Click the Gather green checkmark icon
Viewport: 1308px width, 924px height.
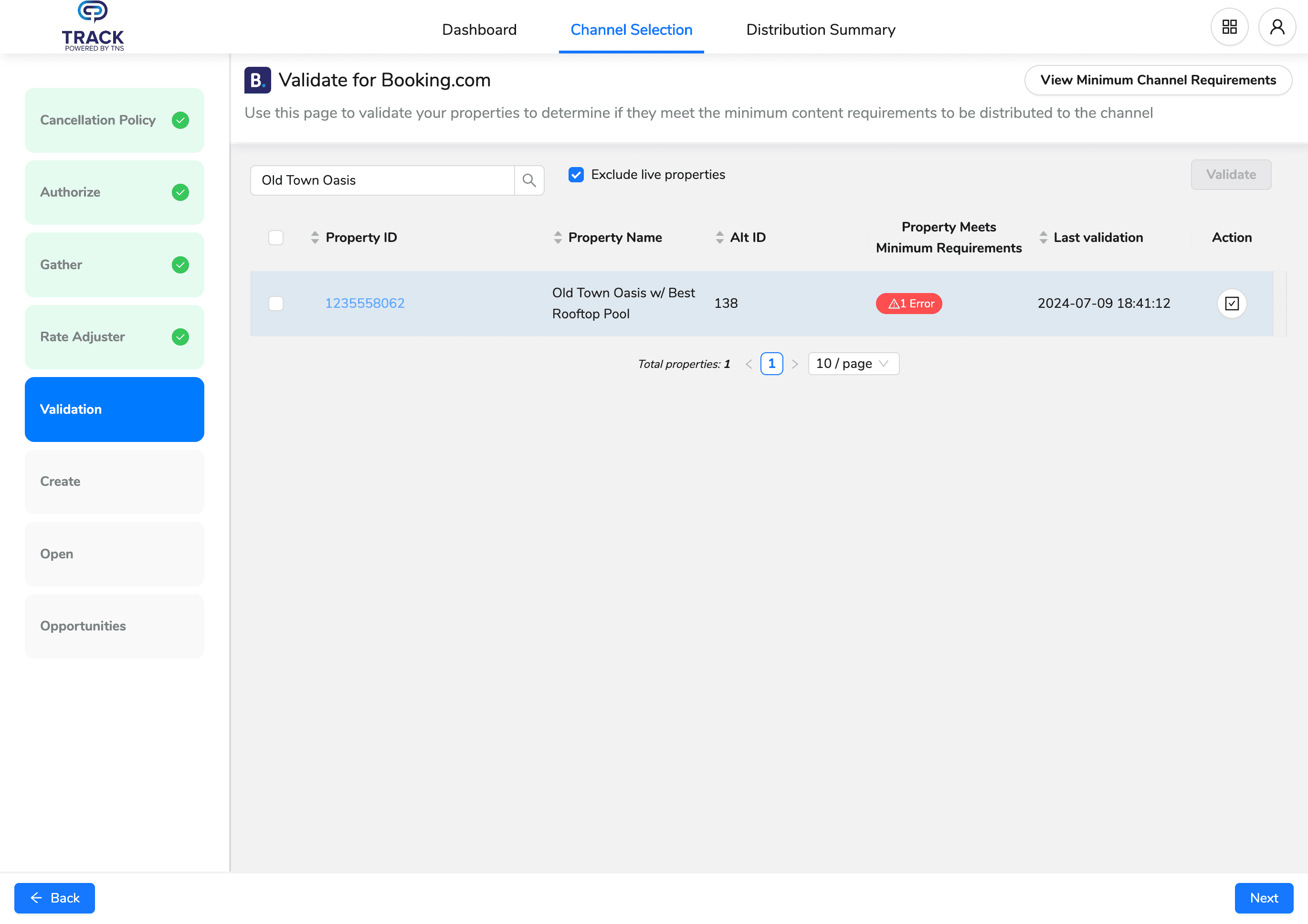point(180,265)
